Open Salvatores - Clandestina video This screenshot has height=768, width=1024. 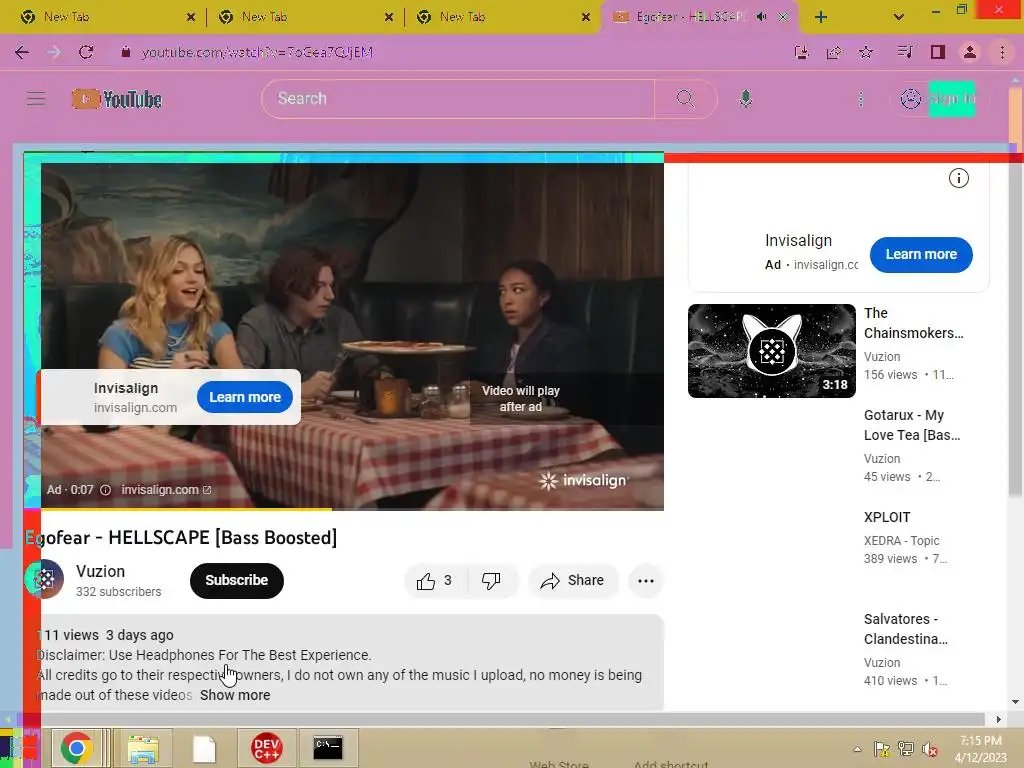[x=905, y=629]
